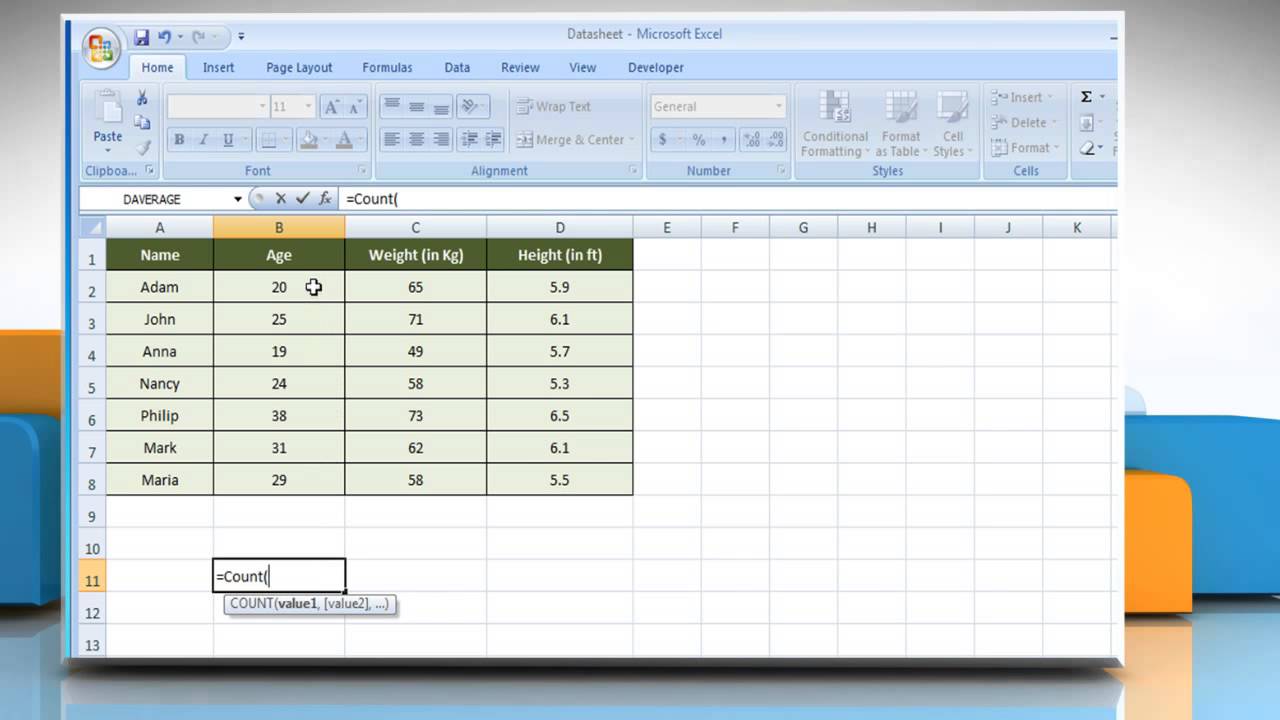Click the Copy icon in Clipboard
This screenshot has width=1280, height=720.
point(142,122)
